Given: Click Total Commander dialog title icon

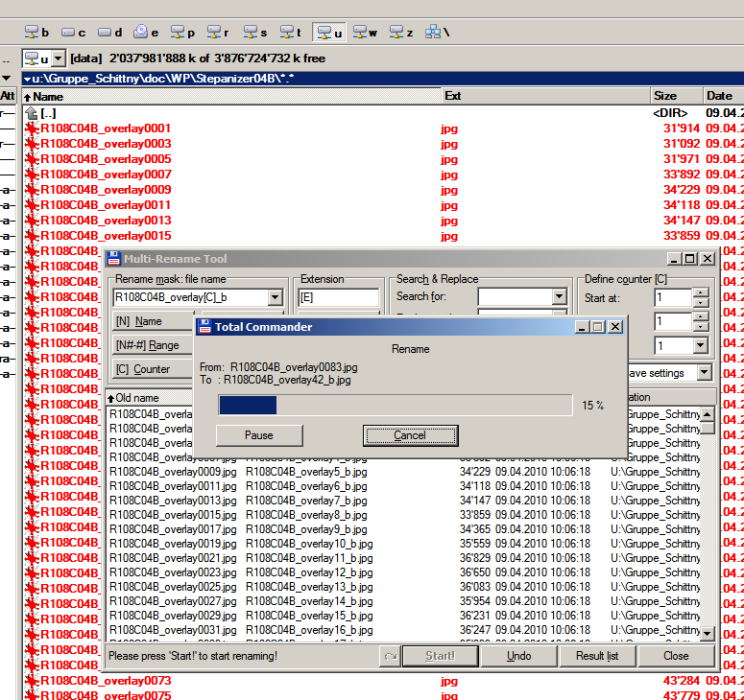Looking at the screenshot, I should 205,327.
